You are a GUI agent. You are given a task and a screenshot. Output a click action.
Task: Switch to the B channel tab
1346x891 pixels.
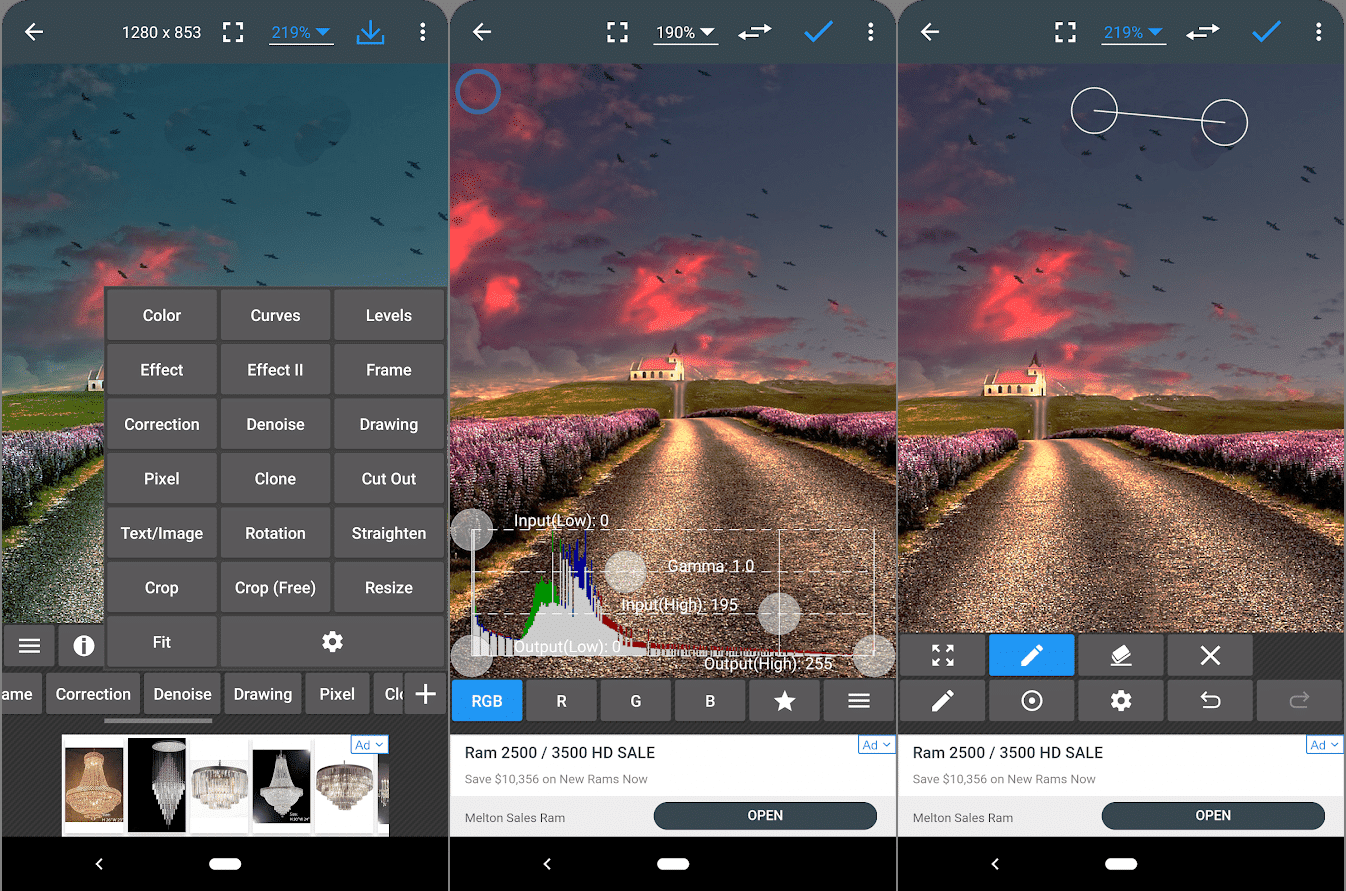pyautogui.click(x=710, y=701)
